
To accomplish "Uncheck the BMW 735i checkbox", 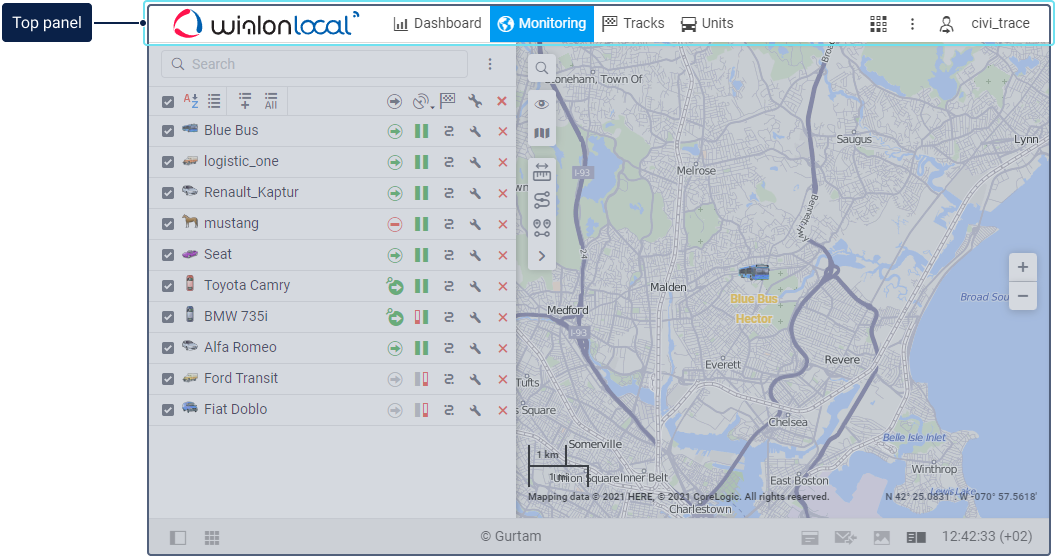I will coord(168,317).
